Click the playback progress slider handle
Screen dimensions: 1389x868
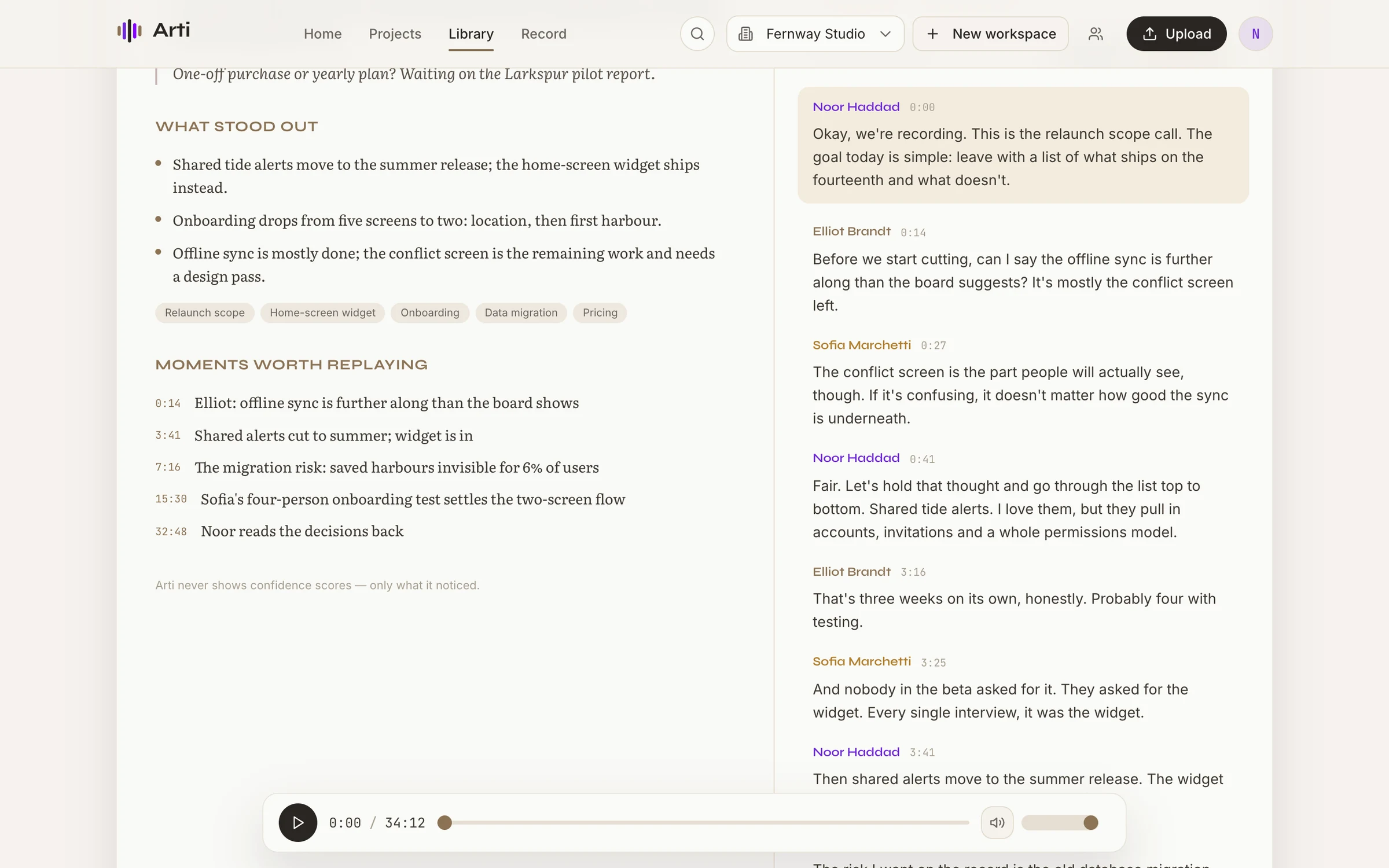(x=444, y=822)
